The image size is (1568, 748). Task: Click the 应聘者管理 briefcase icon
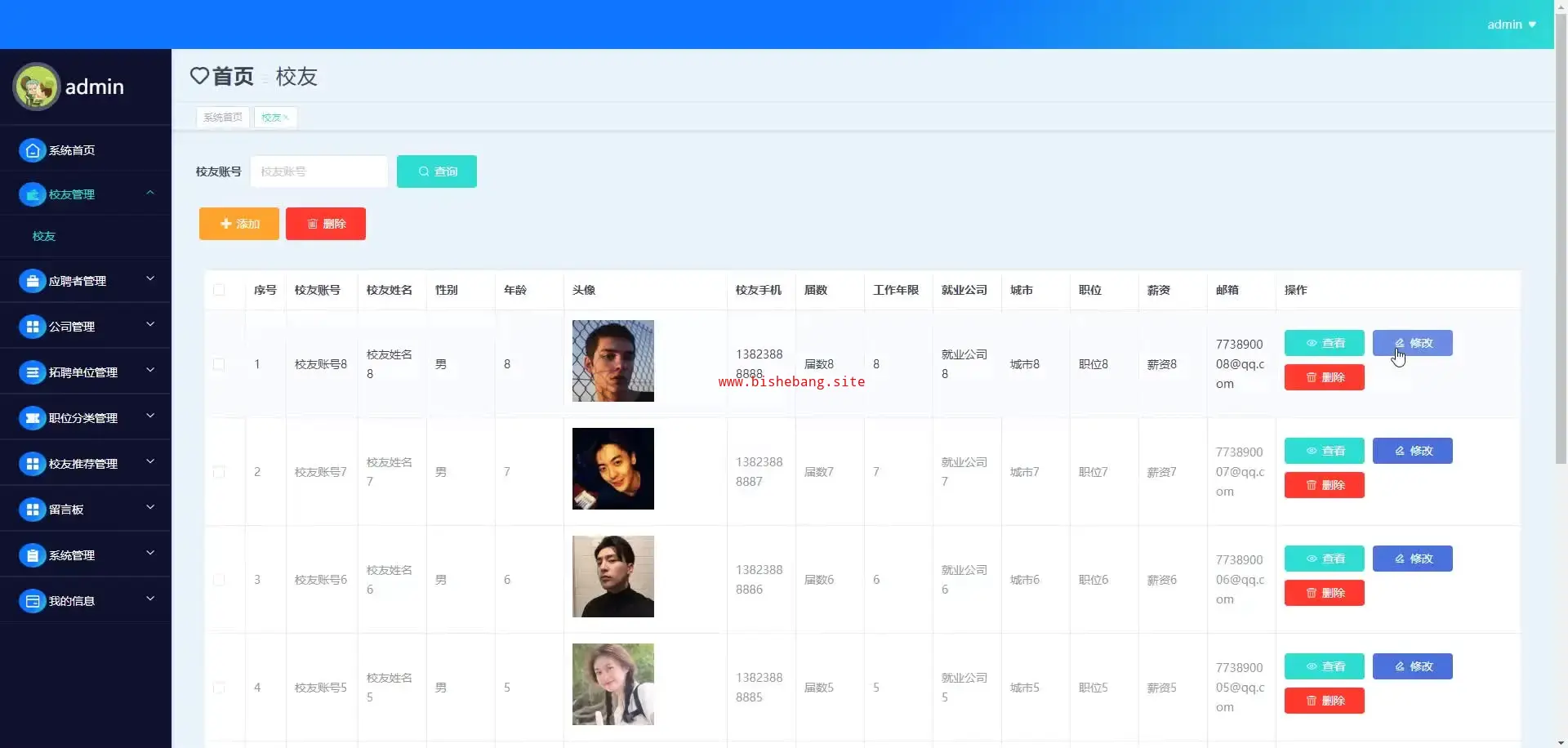(x=33, y=281)
